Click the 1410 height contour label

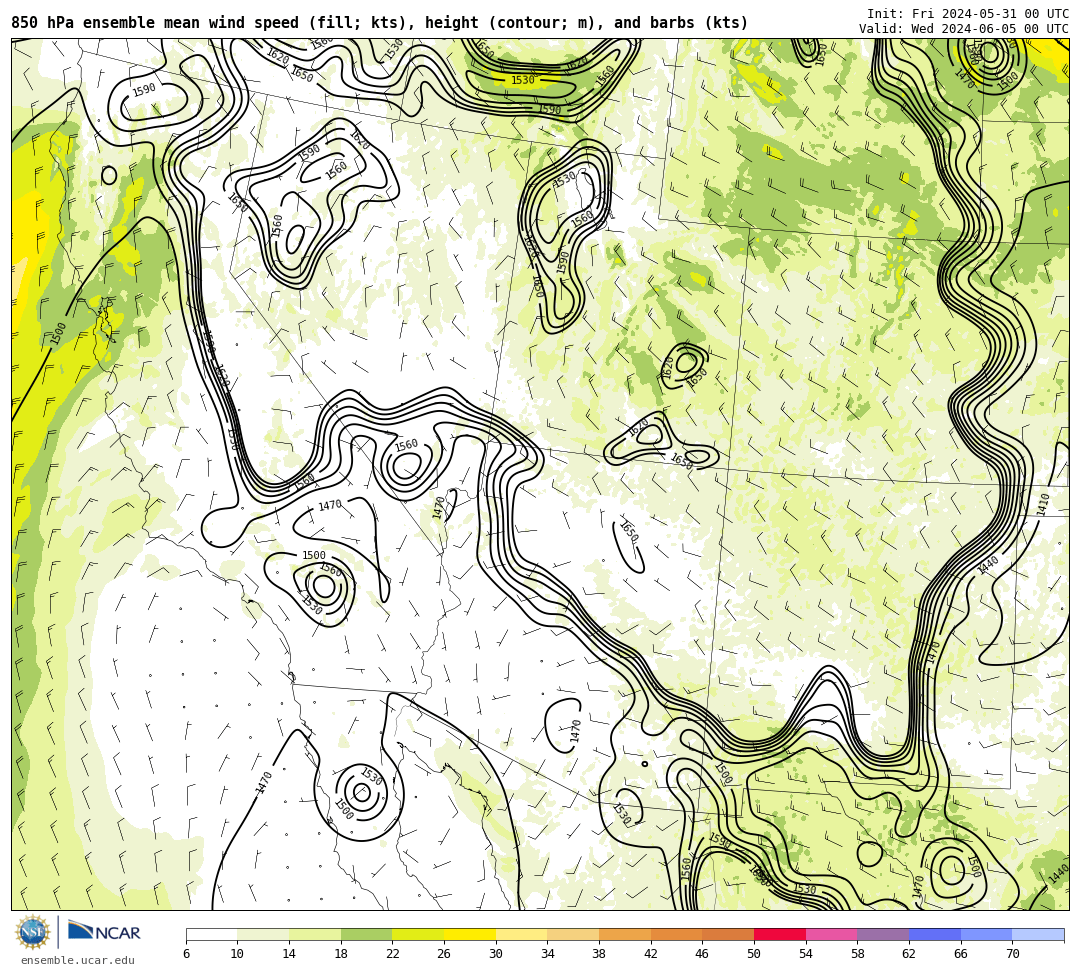[x=1043, y=504]
